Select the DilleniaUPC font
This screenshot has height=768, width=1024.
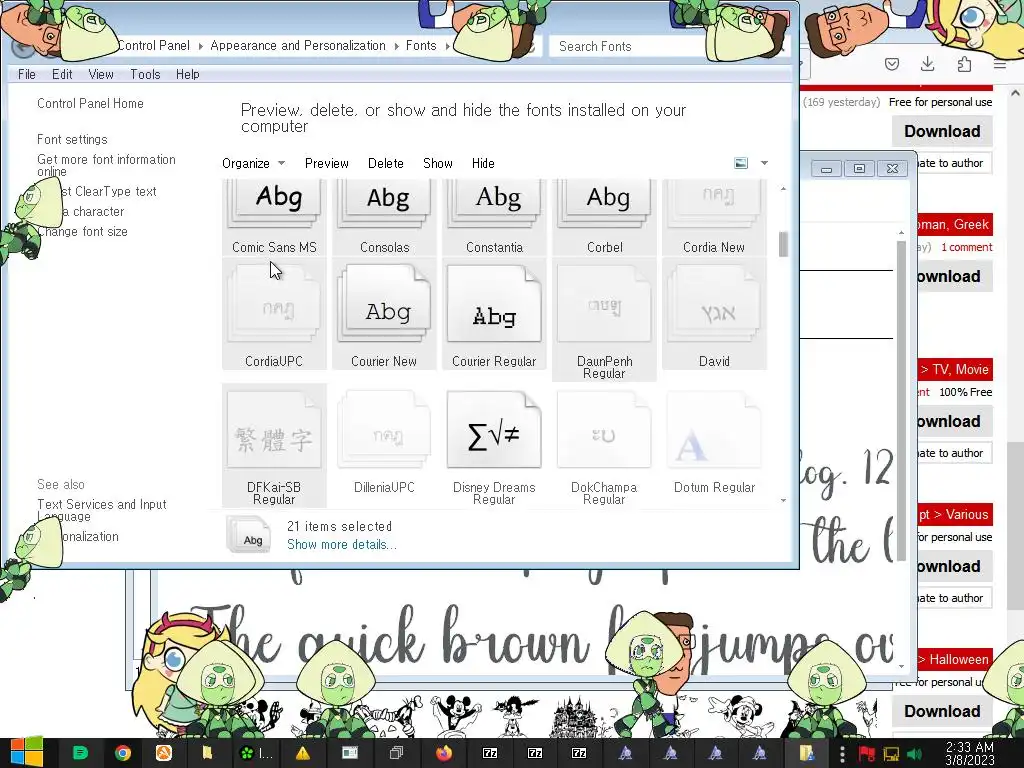(385, 441)
